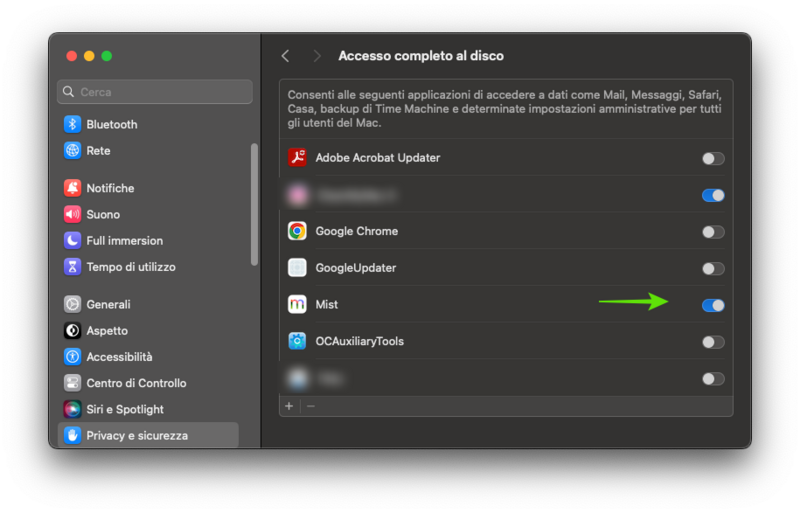Enable Adobe Acrobat Updater disk access toggle
Viewport: 800px width, 513px height.
tap(712, 158)
